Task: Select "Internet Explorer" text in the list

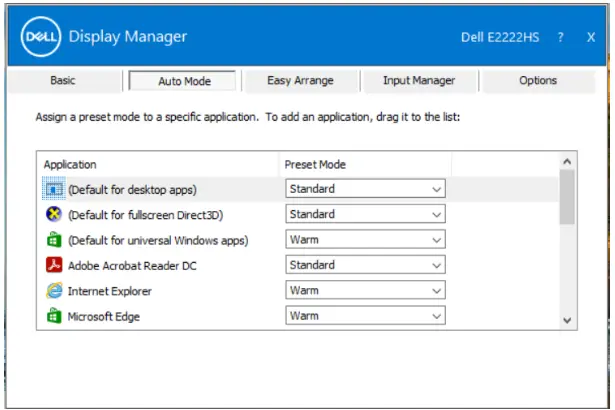Action: tap(109, 291)
